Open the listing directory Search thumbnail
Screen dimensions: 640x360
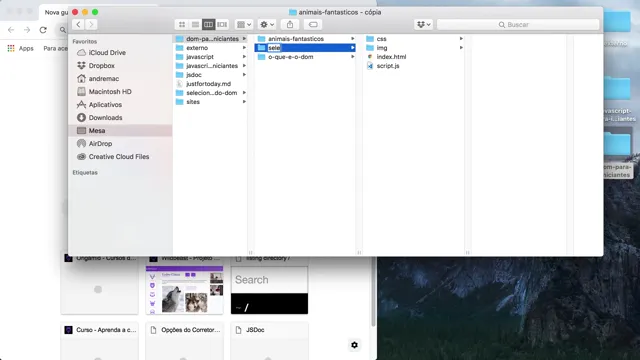click(x=269, y=290)
